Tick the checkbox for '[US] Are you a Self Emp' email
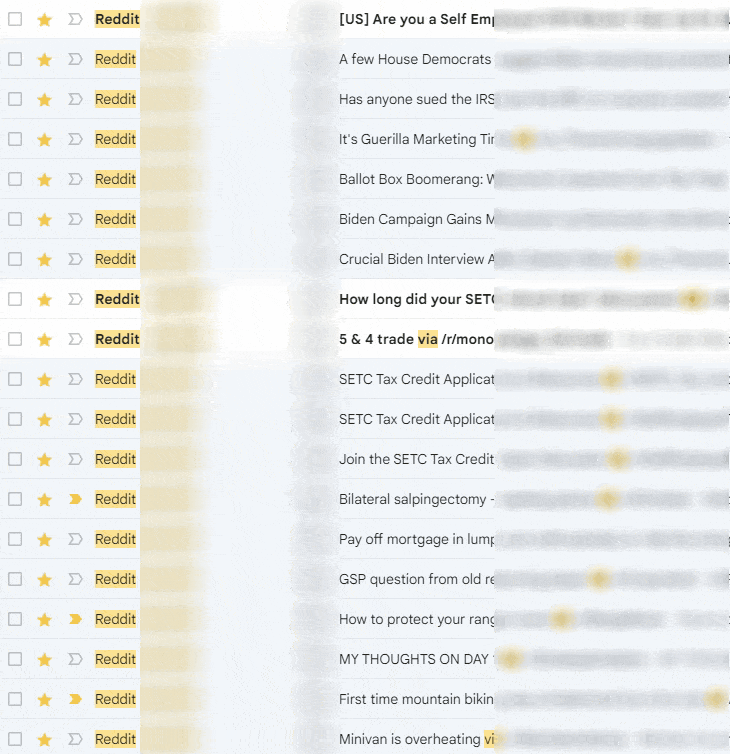The image size is (730, 754). pyautogui.click(x=15, y=19)
